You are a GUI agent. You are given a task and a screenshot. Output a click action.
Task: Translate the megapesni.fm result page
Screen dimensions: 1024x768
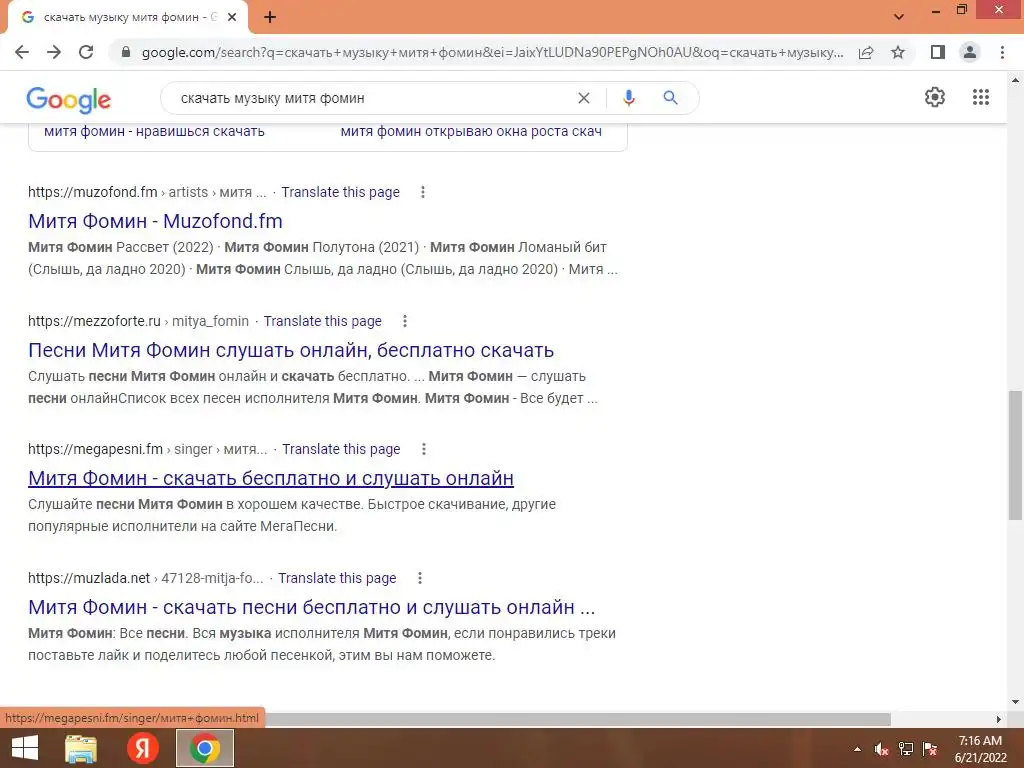point(341,449)
